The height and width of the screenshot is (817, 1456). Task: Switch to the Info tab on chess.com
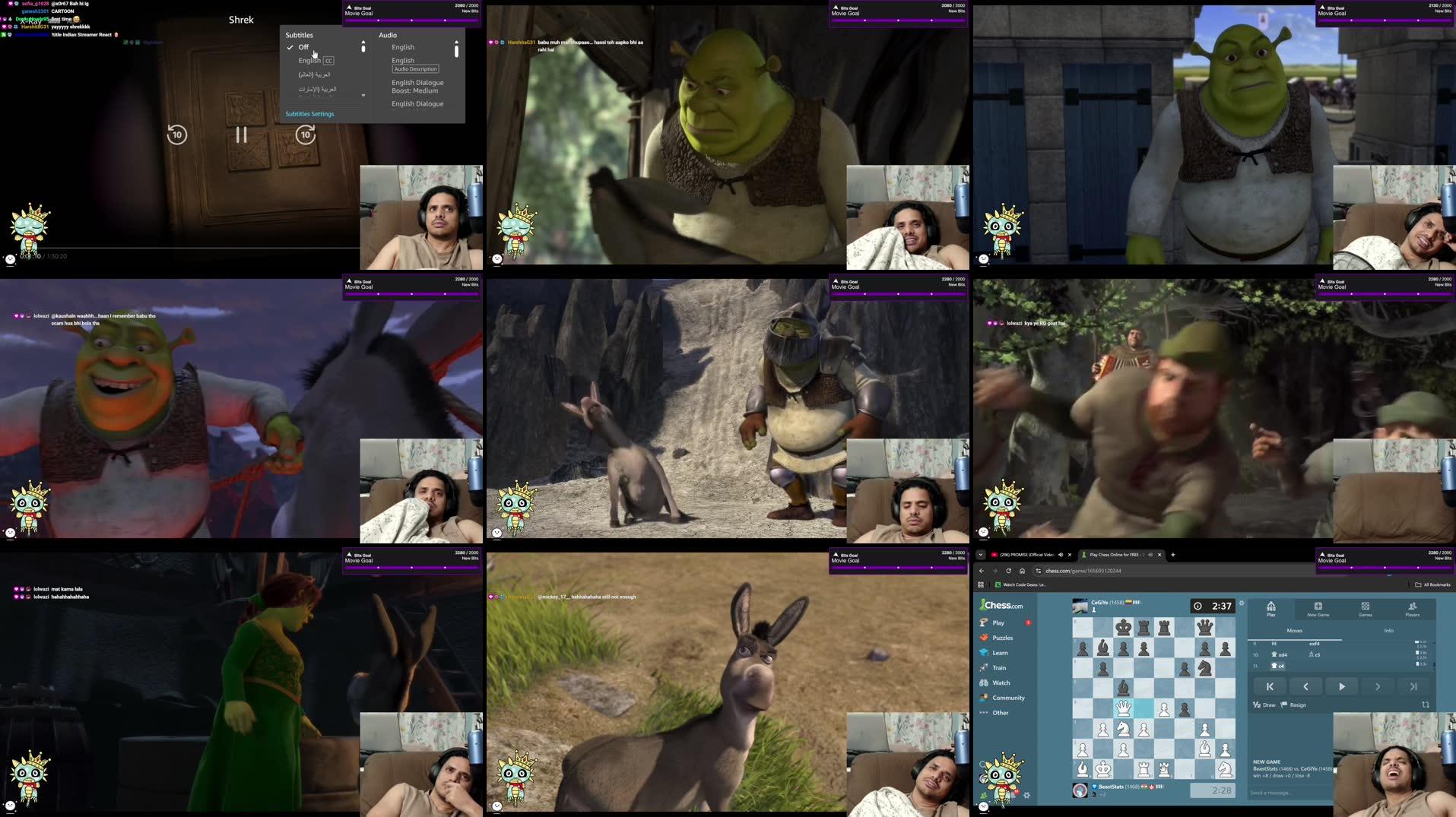1388,631
